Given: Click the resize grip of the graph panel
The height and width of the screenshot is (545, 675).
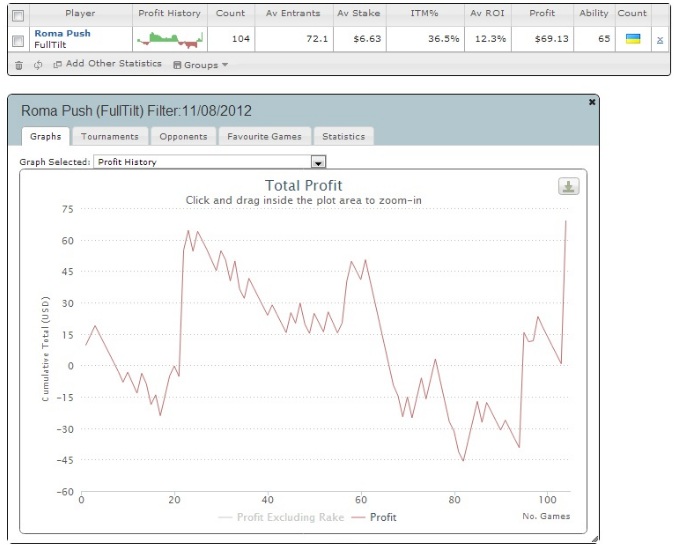Looking at the screenshot, I should coord(594,539).
